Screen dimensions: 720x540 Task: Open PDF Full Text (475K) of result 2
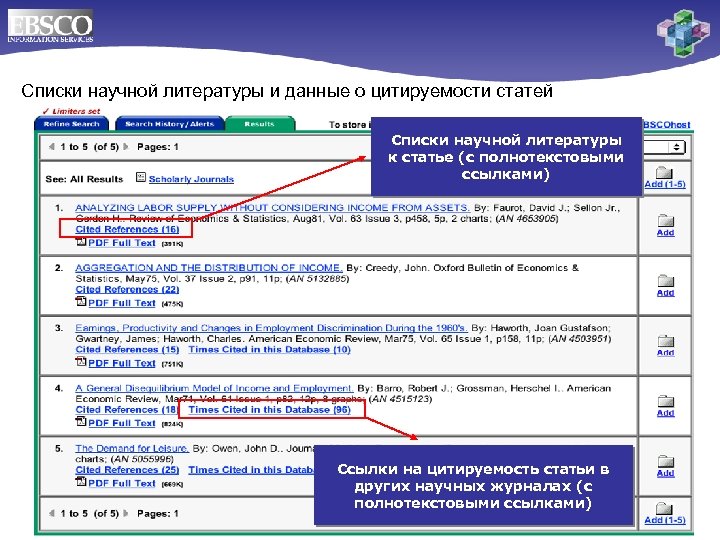point(122,303)
